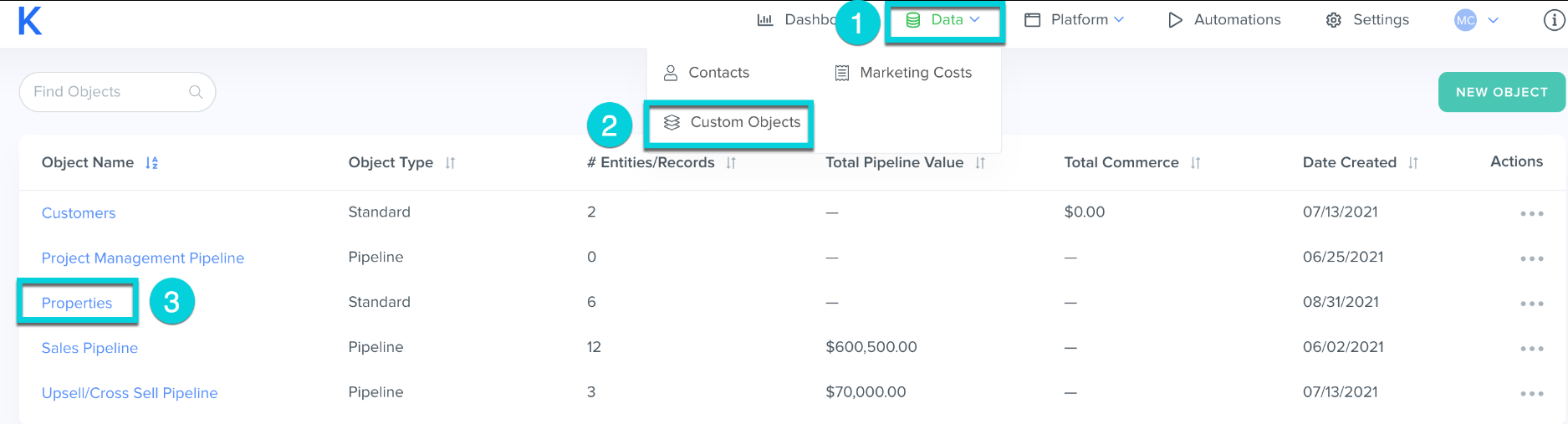1568x424 pixels.
Task: Sort by Object Type sort icon
Action: [450, 163]
